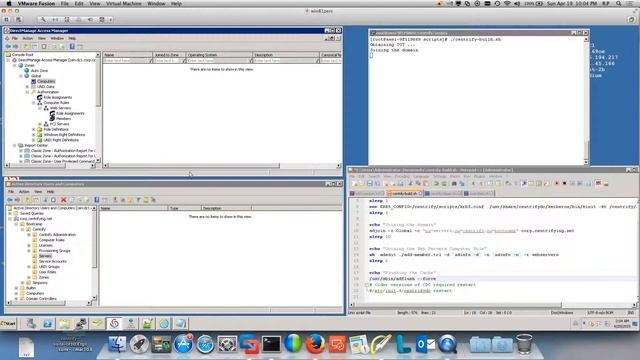Click red Delete icon in AD Users toolbar

point(63,200)
